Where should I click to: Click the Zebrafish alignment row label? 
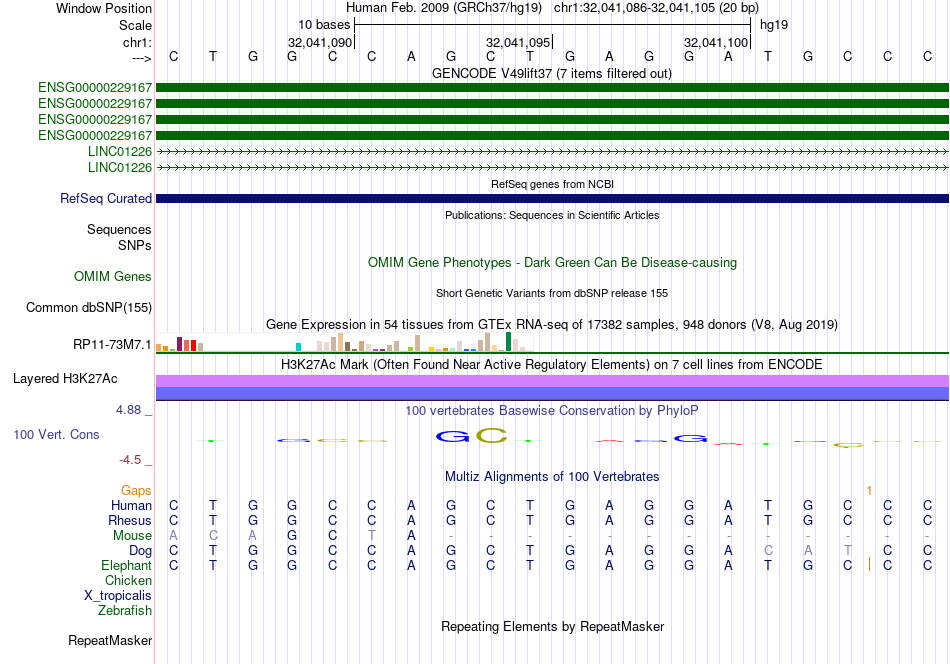tap(125, 611)
